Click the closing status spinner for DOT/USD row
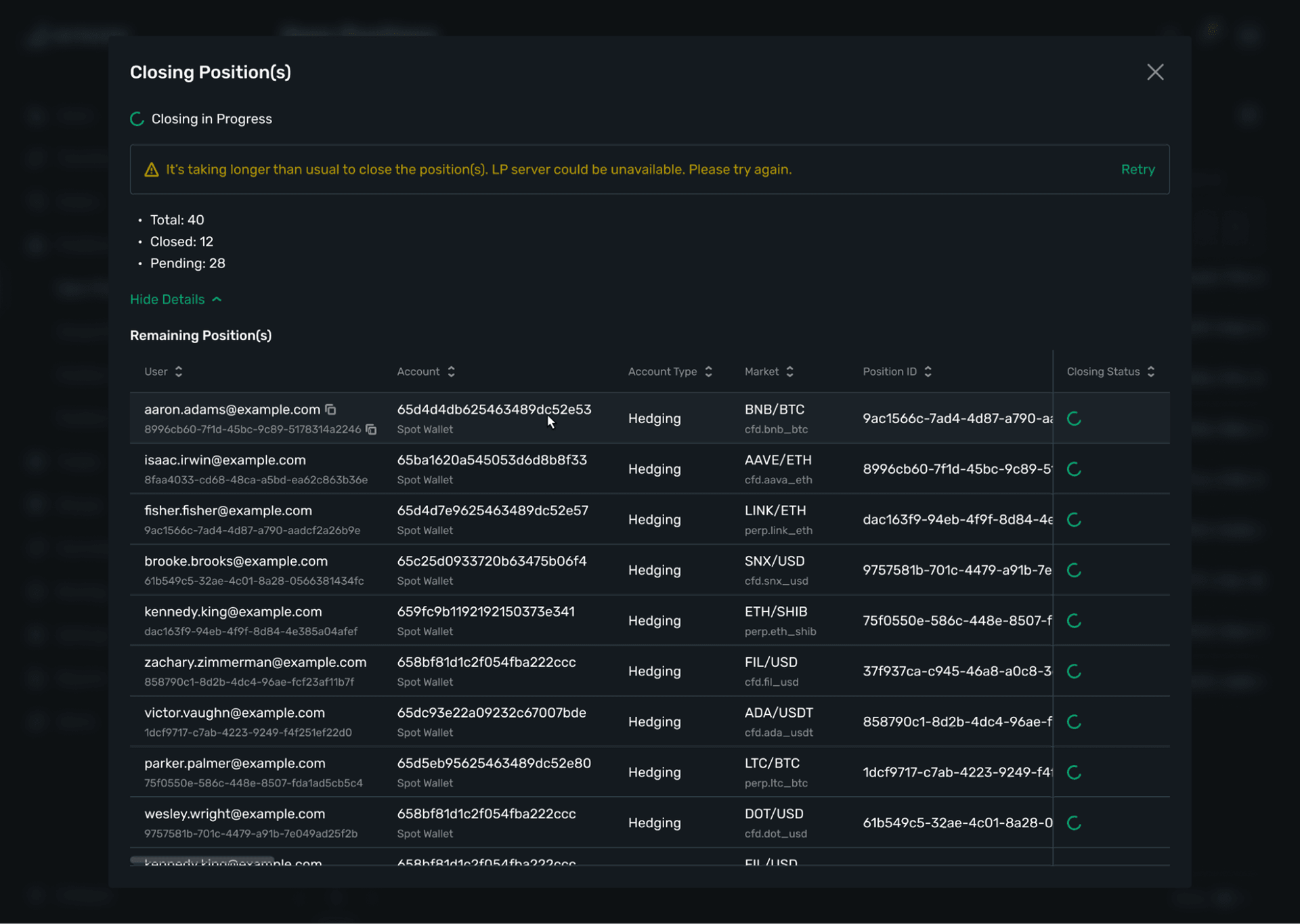1300x924 pixels. pos(1074,823)
